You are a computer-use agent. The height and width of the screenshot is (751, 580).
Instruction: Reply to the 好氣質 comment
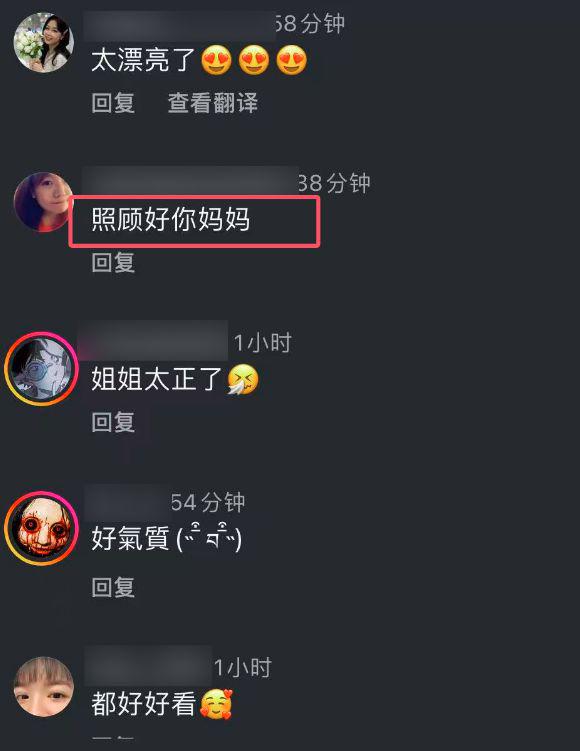tap(113, 587)
